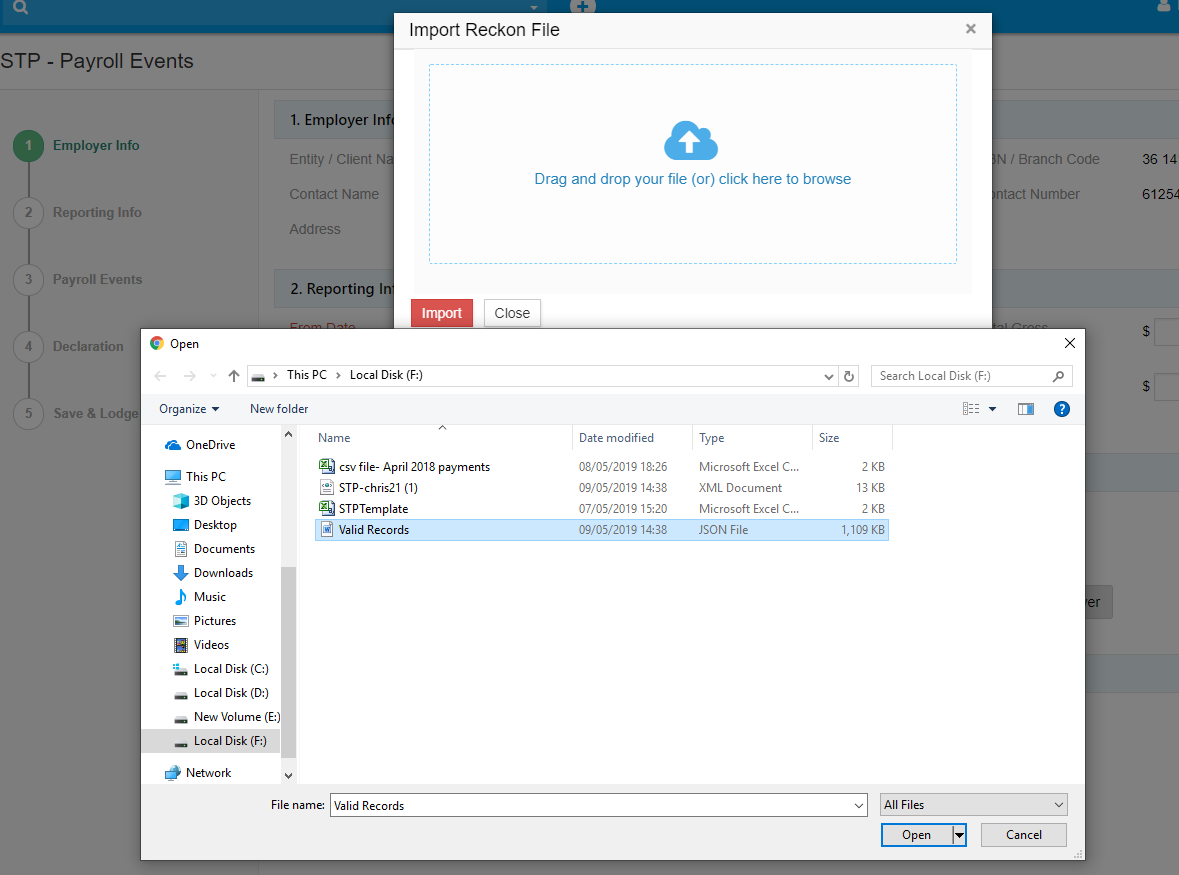Viewport: 1179px width, 875px height.
Task: Click the Payroll Events step
Action: click(x=97, y=280)
